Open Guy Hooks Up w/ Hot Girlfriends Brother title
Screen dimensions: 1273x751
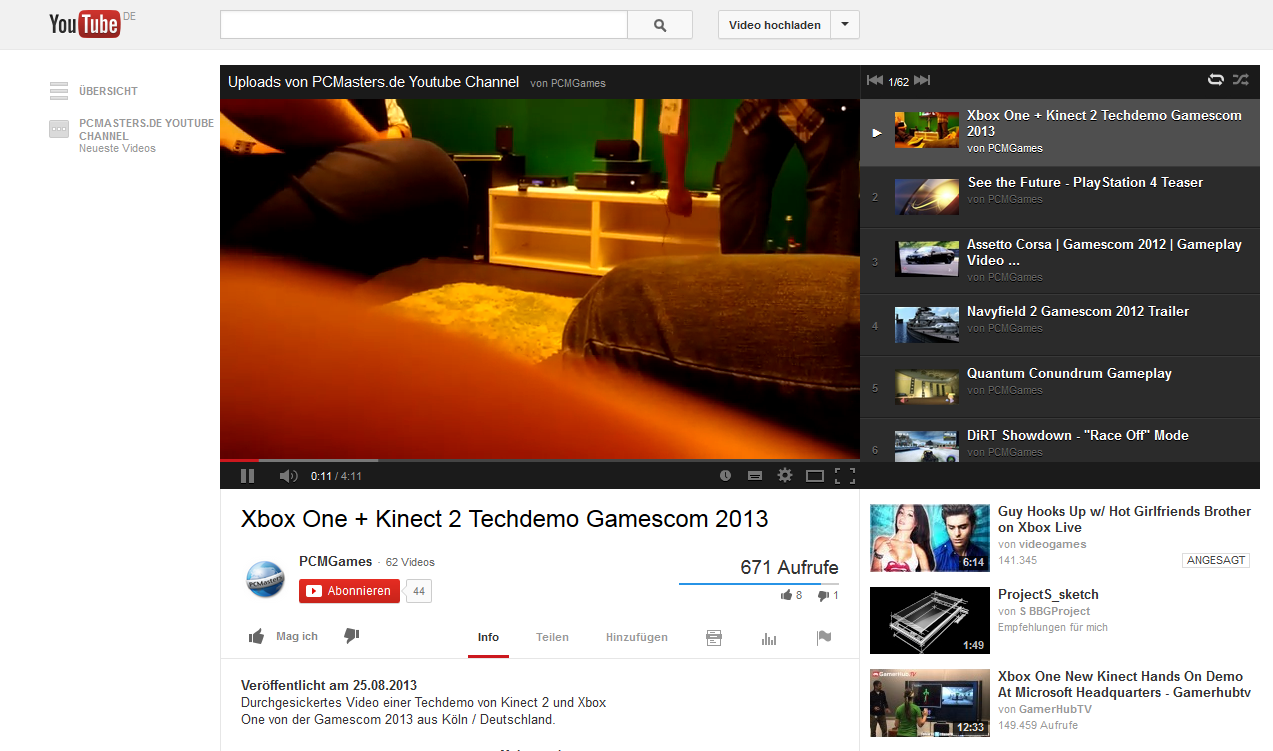click(1124, 519)
